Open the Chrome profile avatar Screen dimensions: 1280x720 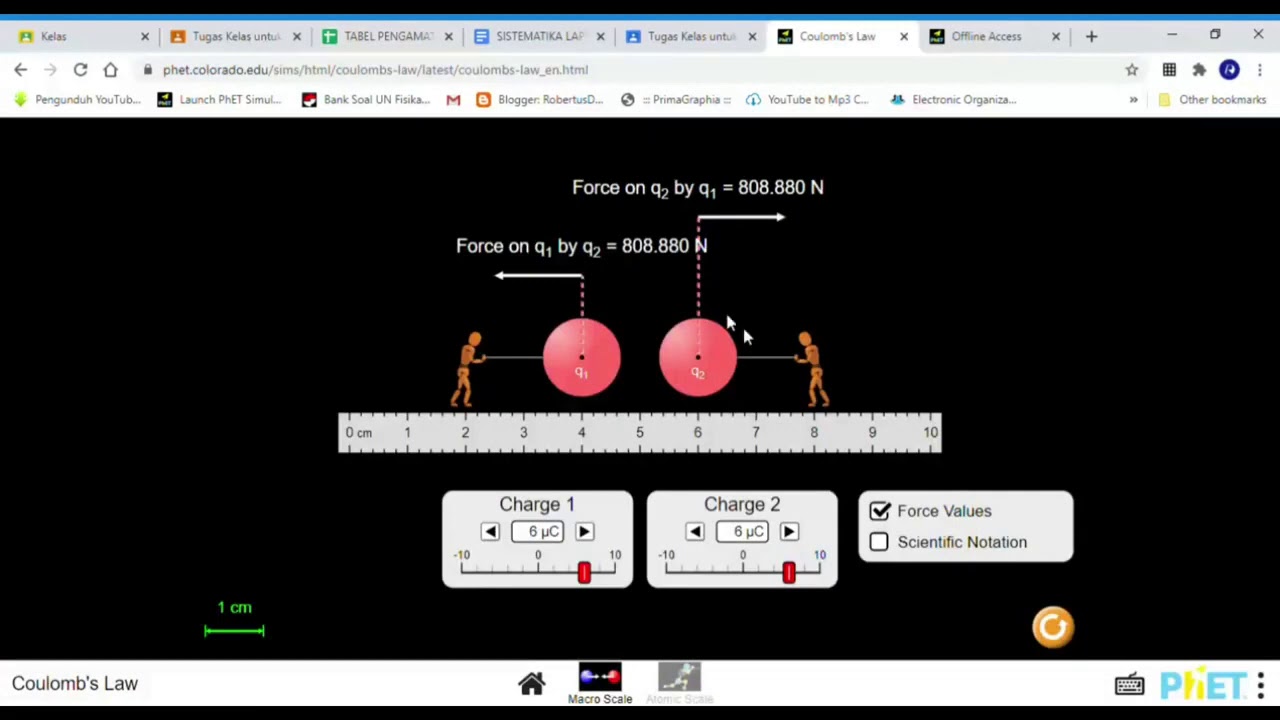(x=1230, y=70)
